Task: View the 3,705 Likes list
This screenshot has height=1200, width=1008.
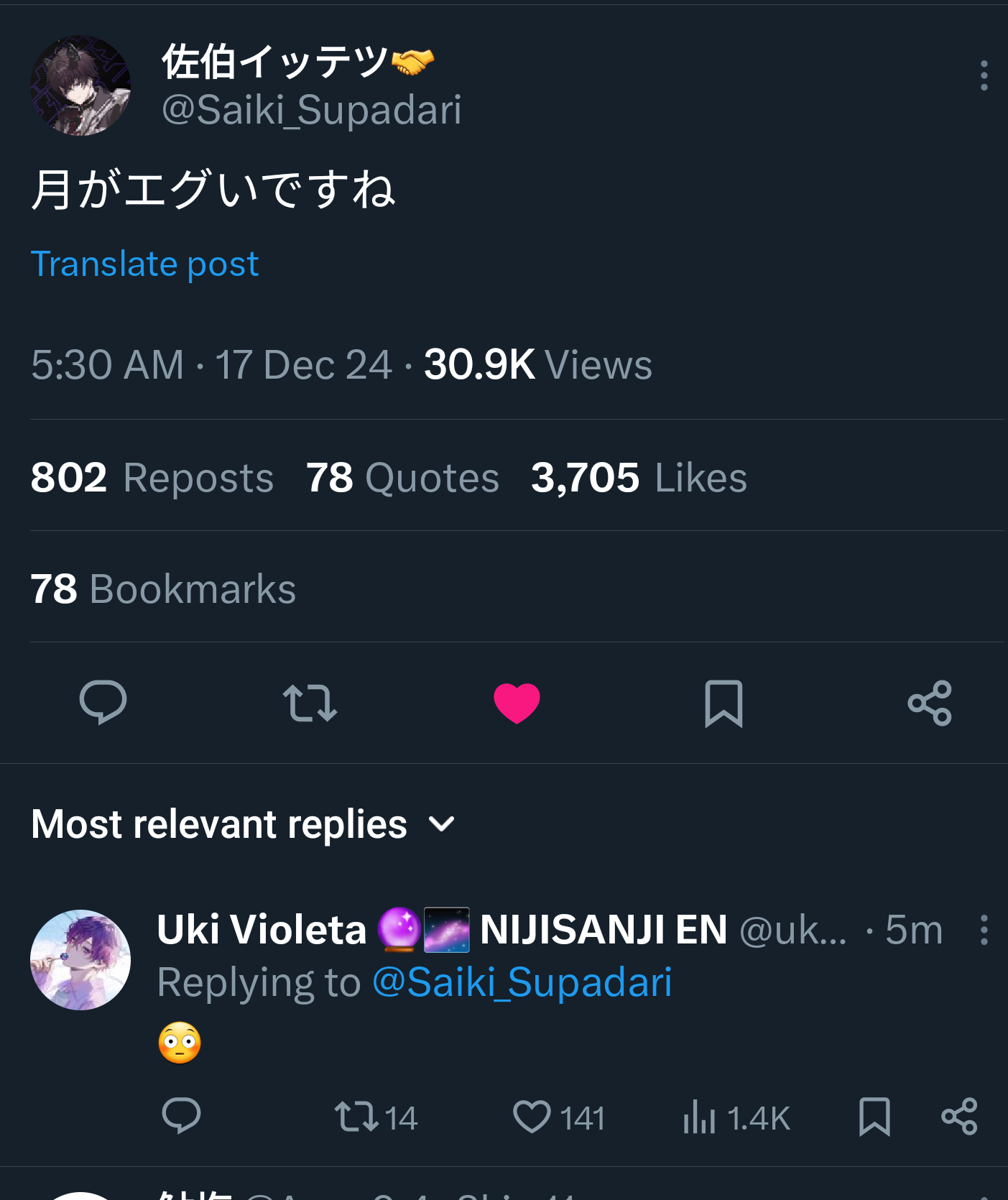Action: coord(639,478)
